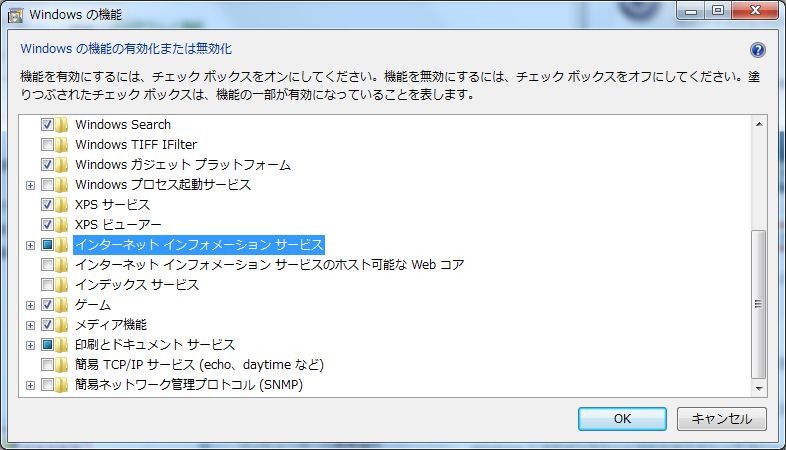Click the Windows TIFF IFilter folder icon
This screenshot has height=450, width=786.
[62, 145]
